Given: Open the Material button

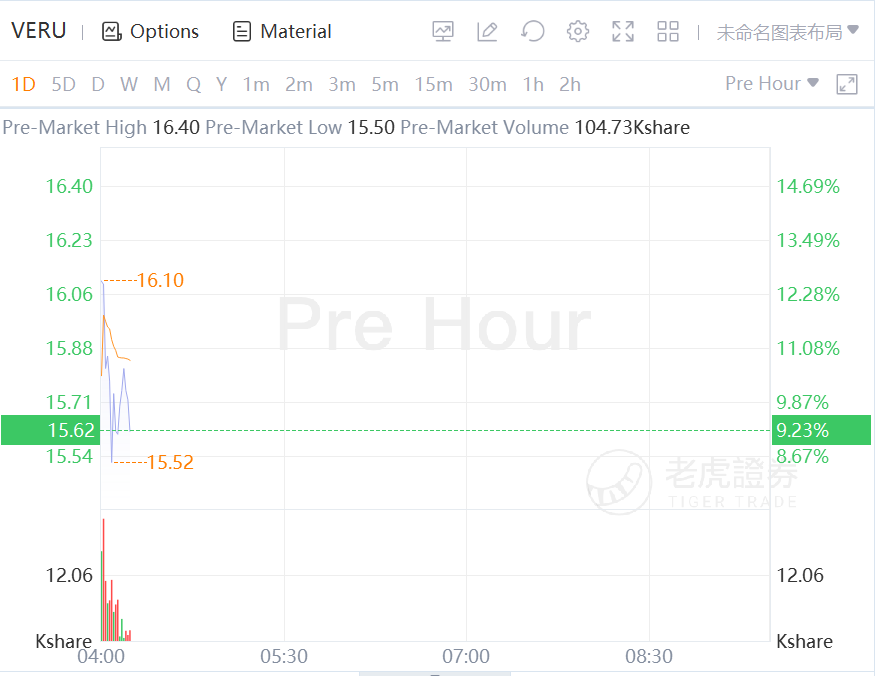Looking at the screenshot, I should pos(282,31).
